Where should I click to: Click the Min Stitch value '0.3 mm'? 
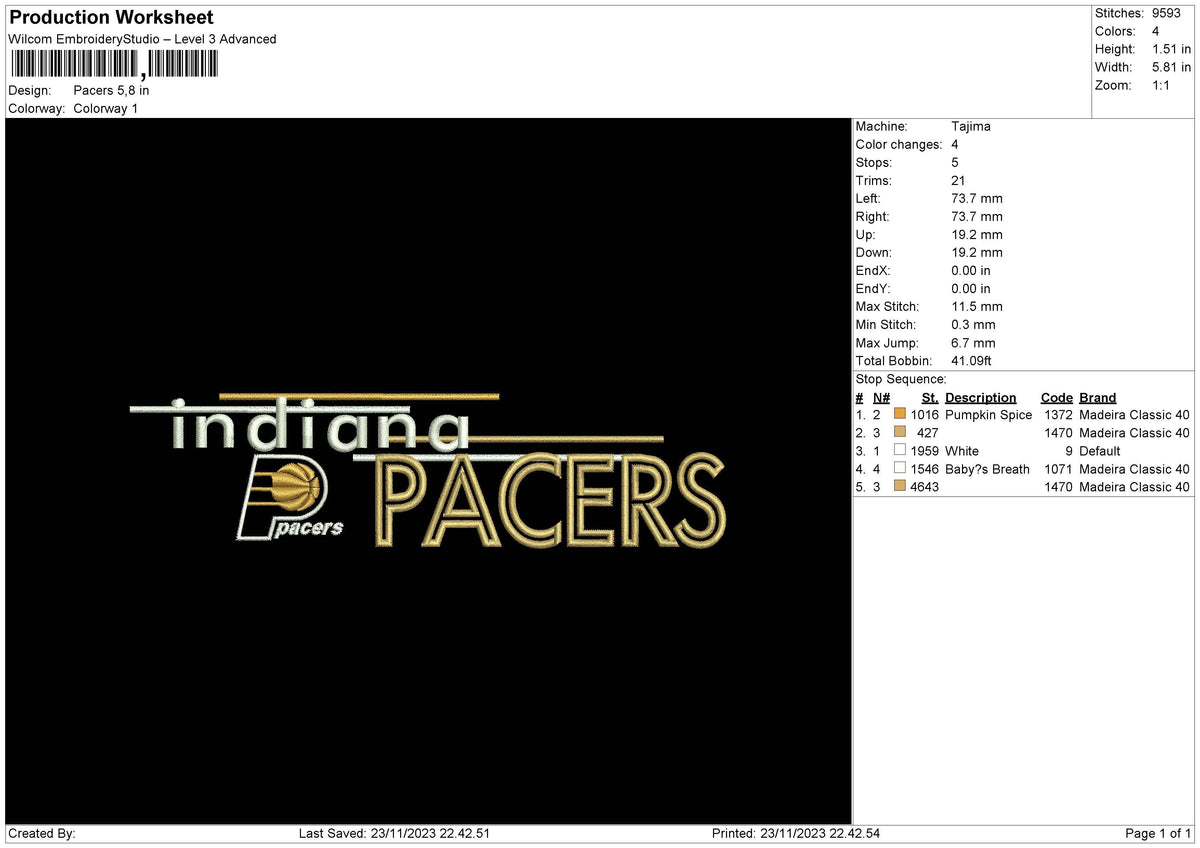[974, 324]
